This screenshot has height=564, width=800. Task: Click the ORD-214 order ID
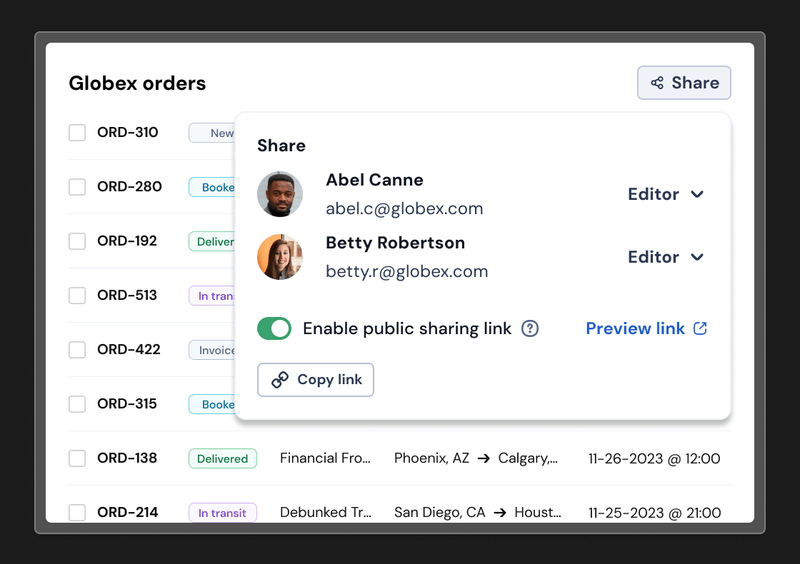pyautogui.click(x=128, y=512)
